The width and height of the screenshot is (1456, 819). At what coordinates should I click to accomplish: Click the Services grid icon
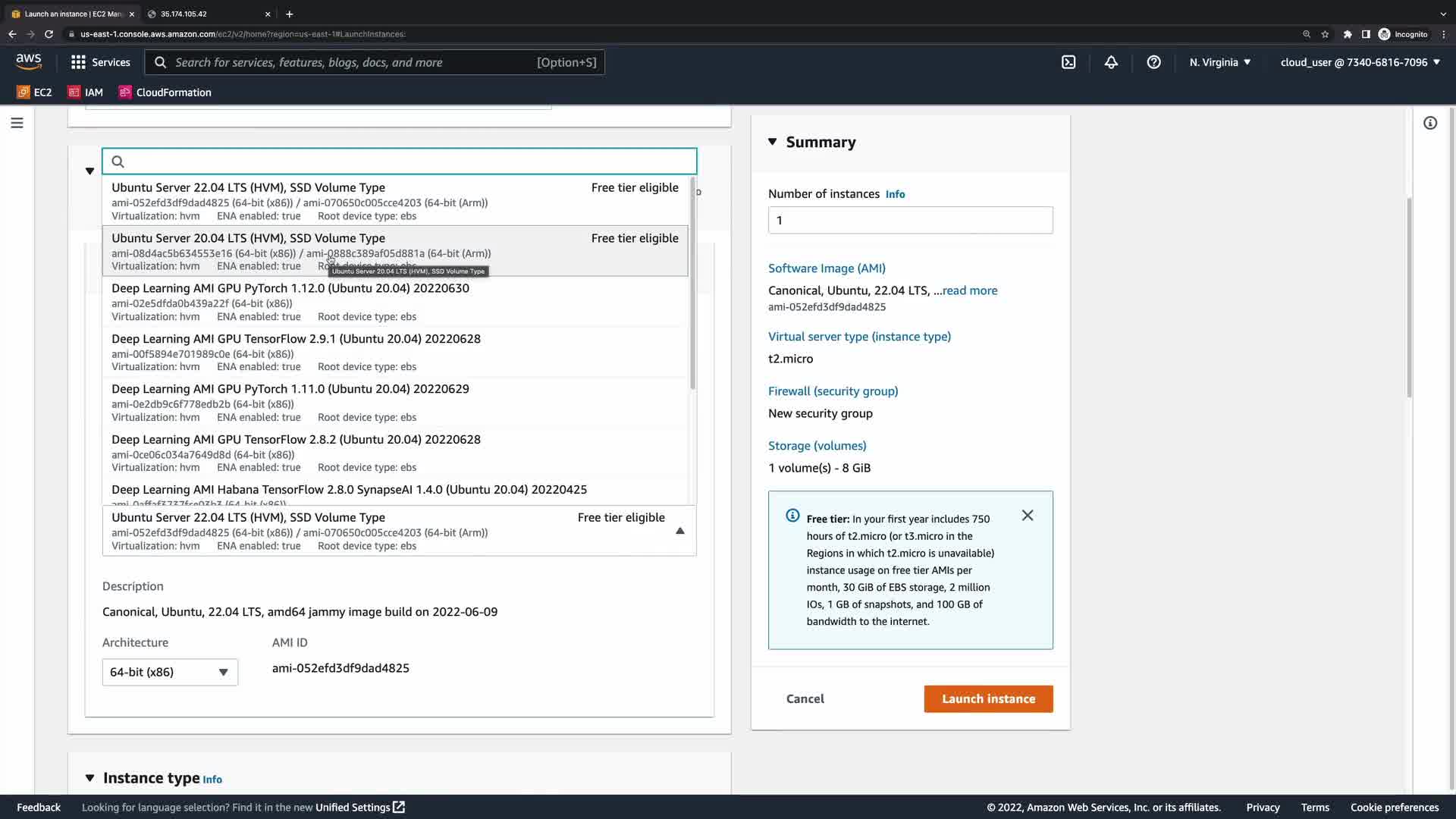tap(78, 62)
